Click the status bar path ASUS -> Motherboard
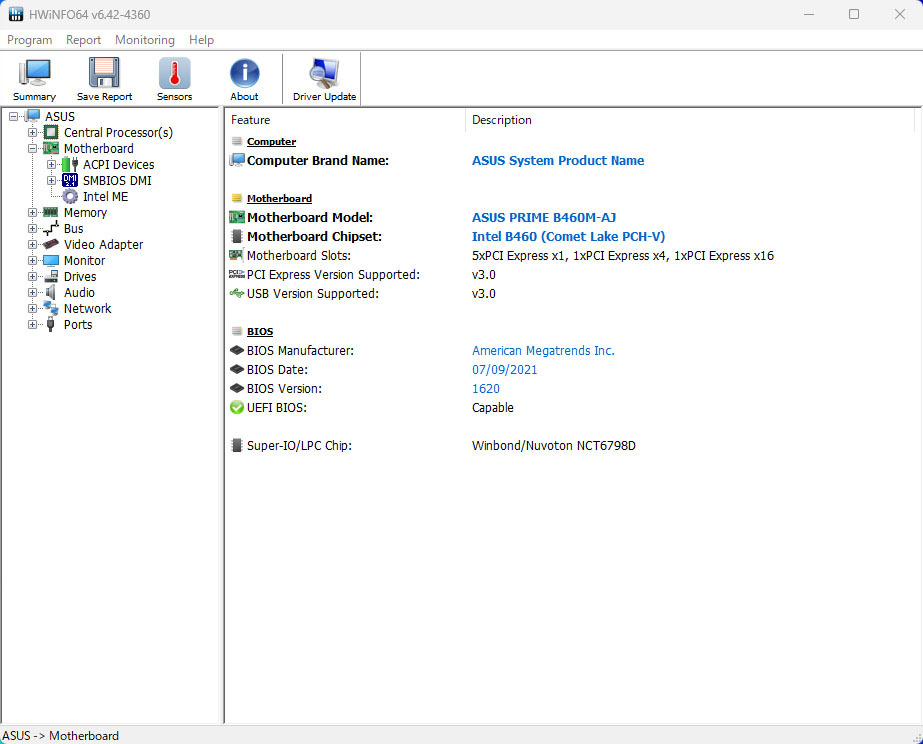923x744 pixels. coord(61,736)
